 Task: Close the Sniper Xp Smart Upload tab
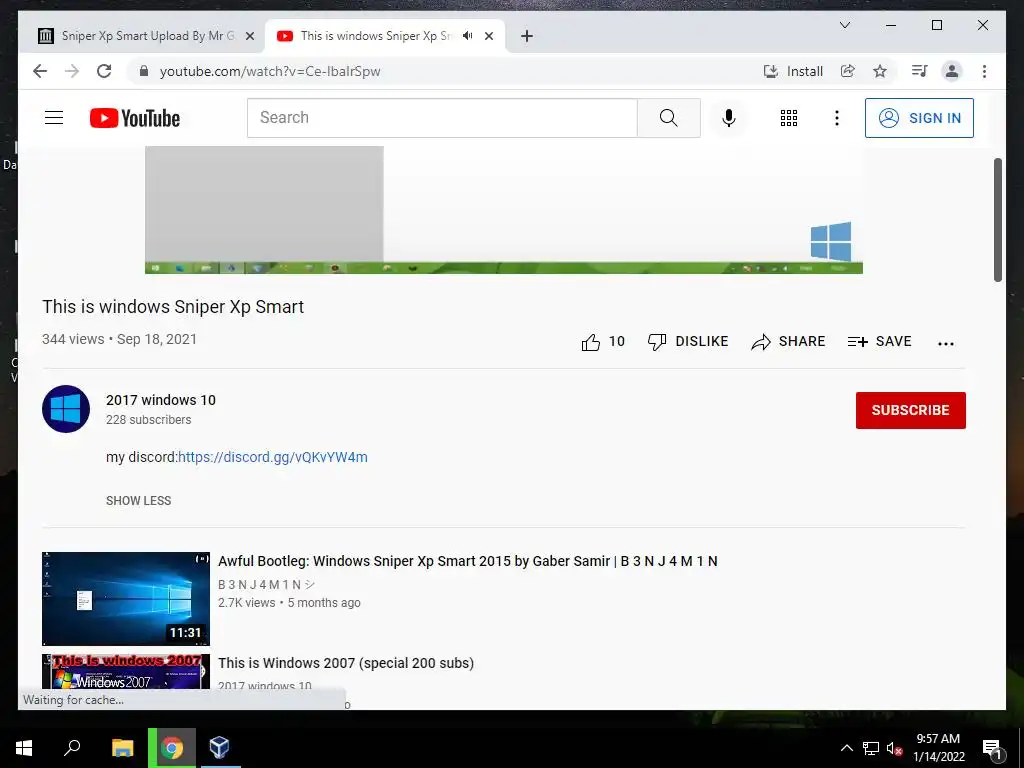tap(249, 36)
